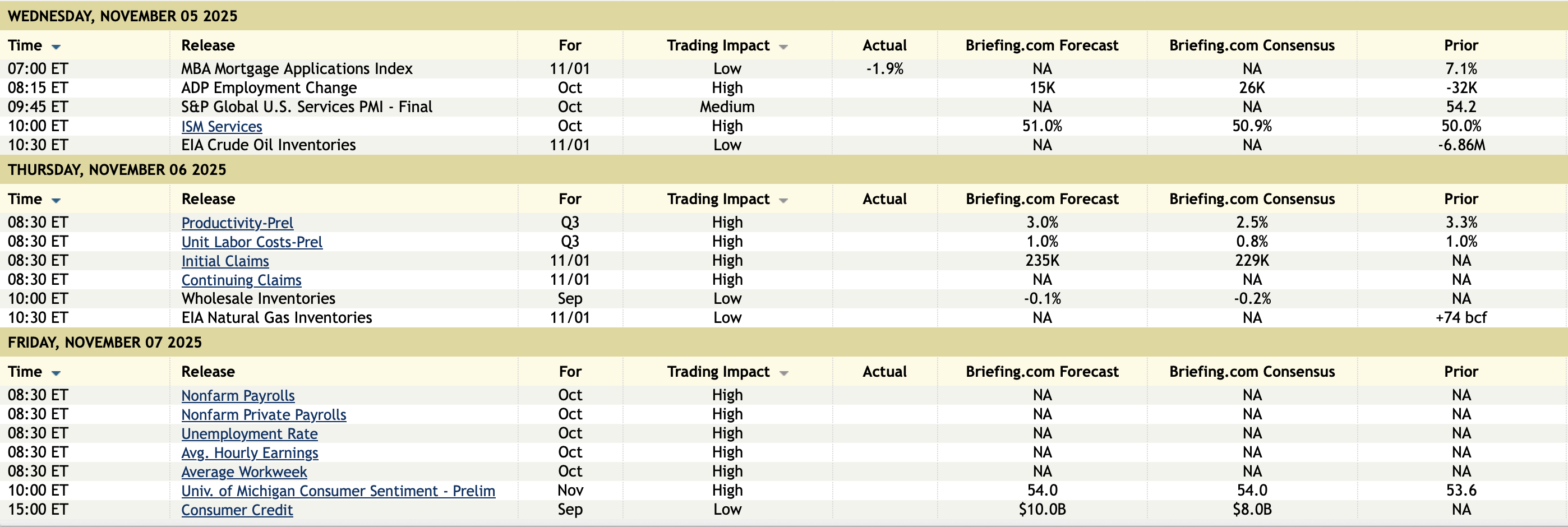This screenshot has width=1568, height=527.
Task: Open the Average Workweek link
Action: [x=243, y=471]
